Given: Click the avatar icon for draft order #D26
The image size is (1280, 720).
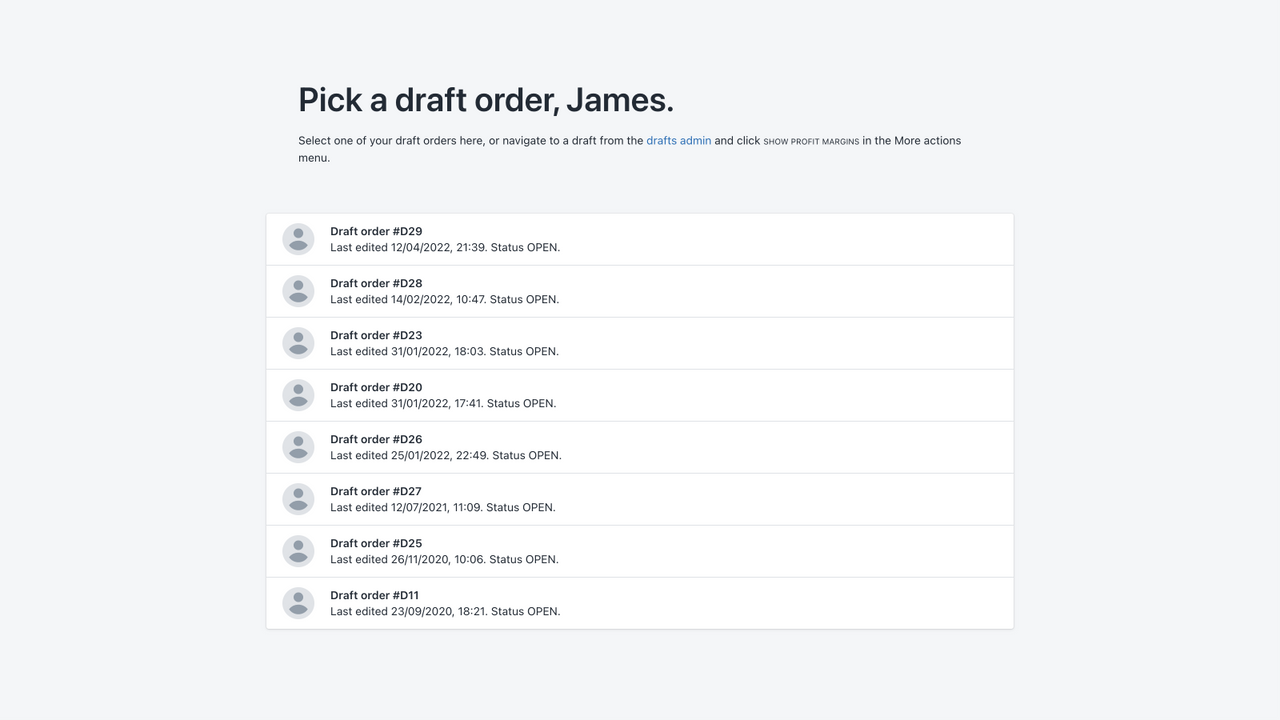Looking at the screenshot, I should point(298,447).
